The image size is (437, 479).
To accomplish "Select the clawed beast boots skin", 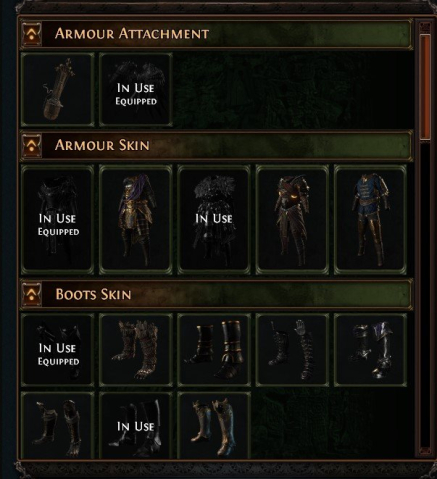I will (x=136, y=349).
